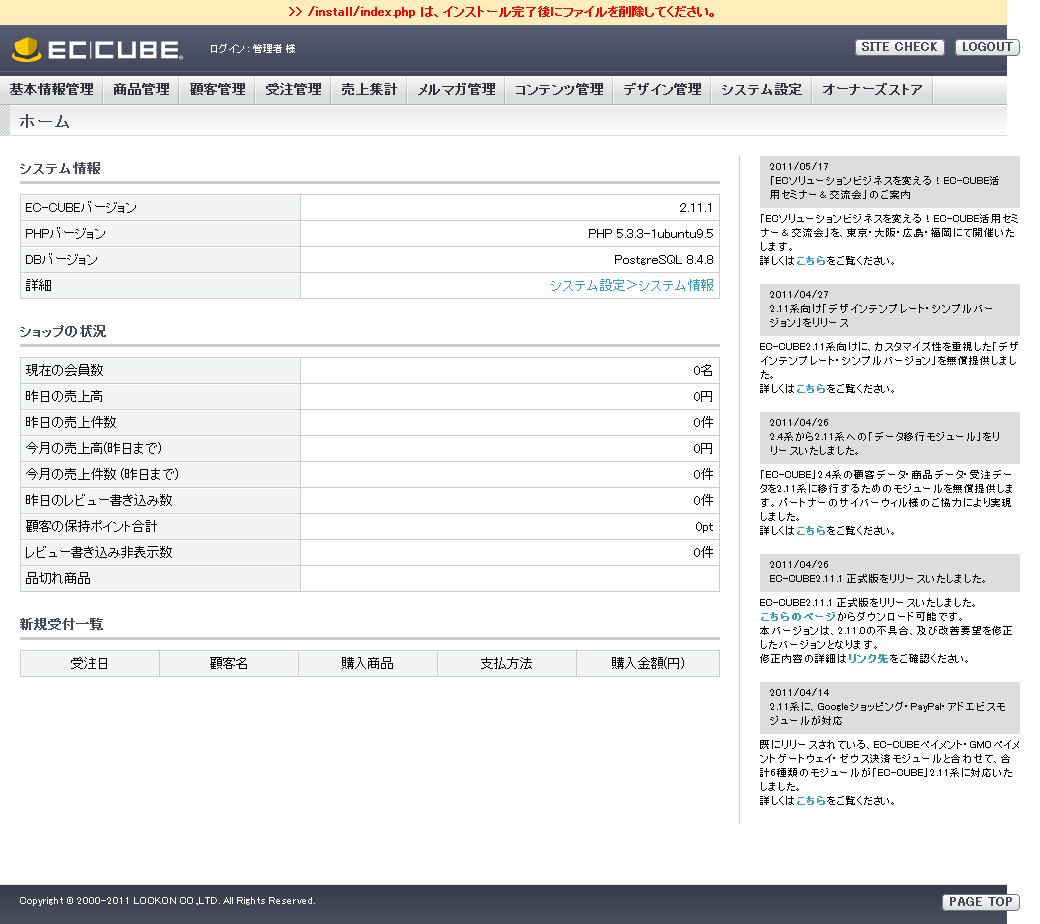The image size is (1040, 924).
Task: Click the install/index.php warning message
Action: tap(502, 12)
